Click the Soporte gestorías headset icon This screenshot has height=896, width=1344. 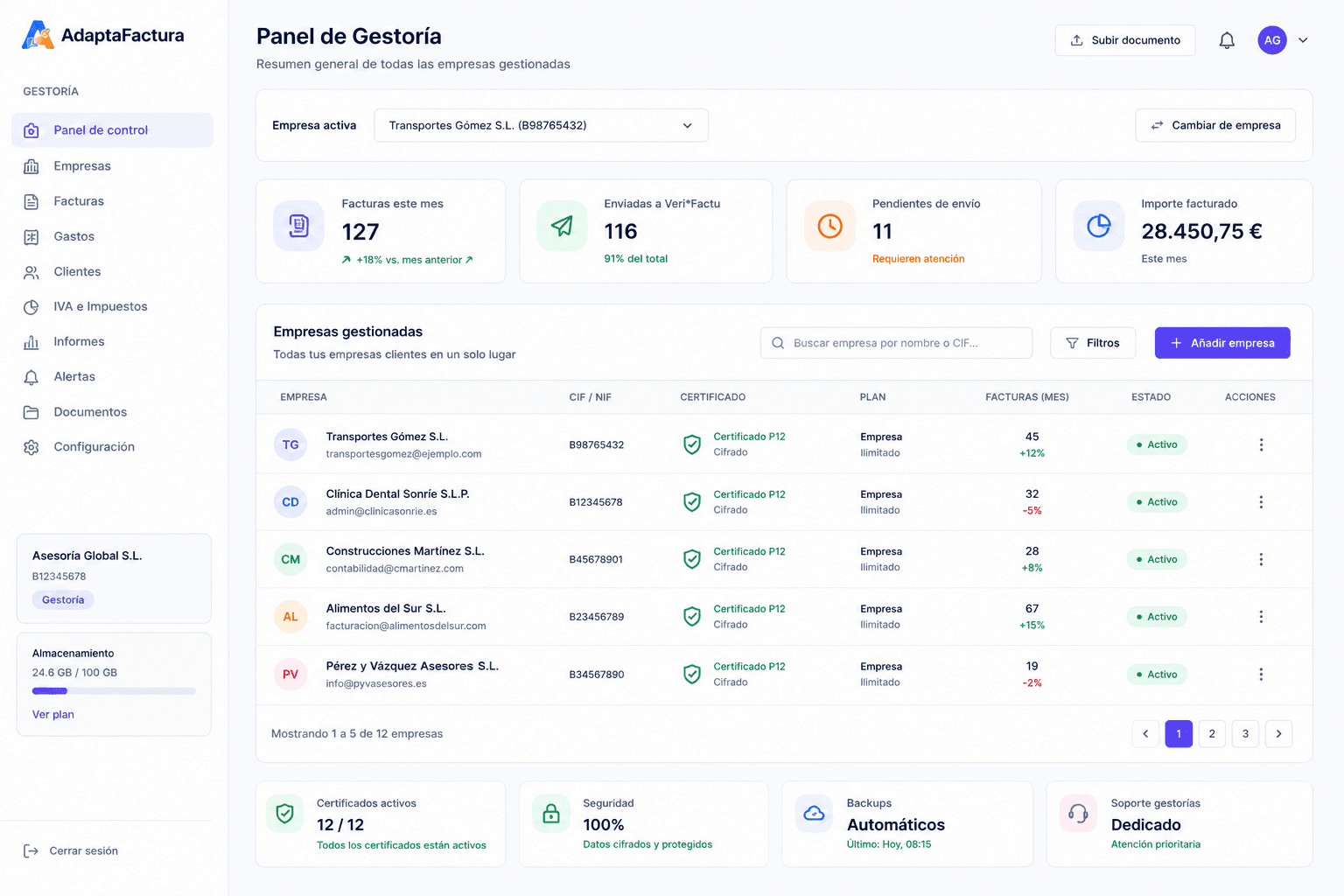[1078, 814]
